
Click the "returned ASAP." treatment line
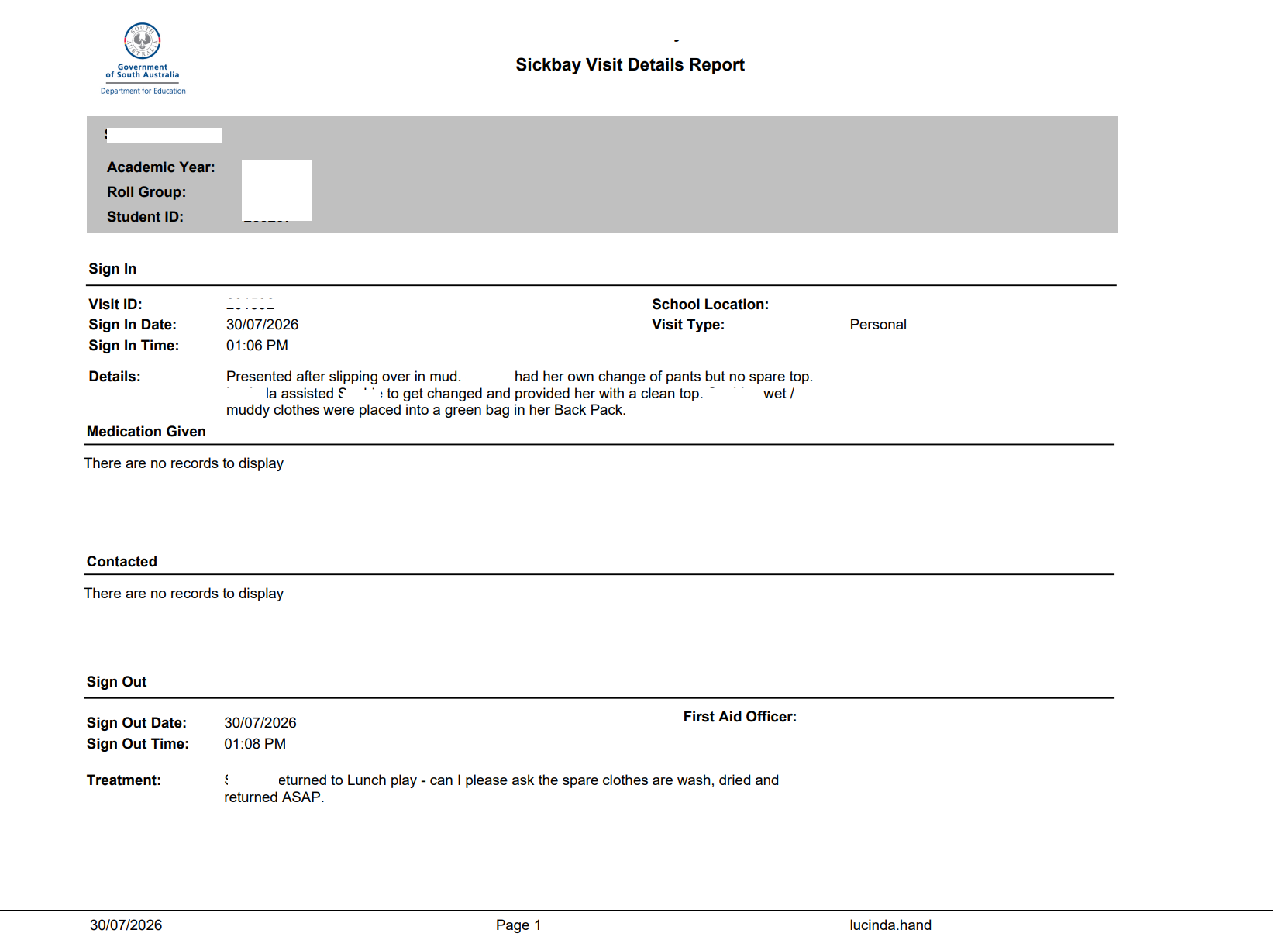[x=274, y=797]
